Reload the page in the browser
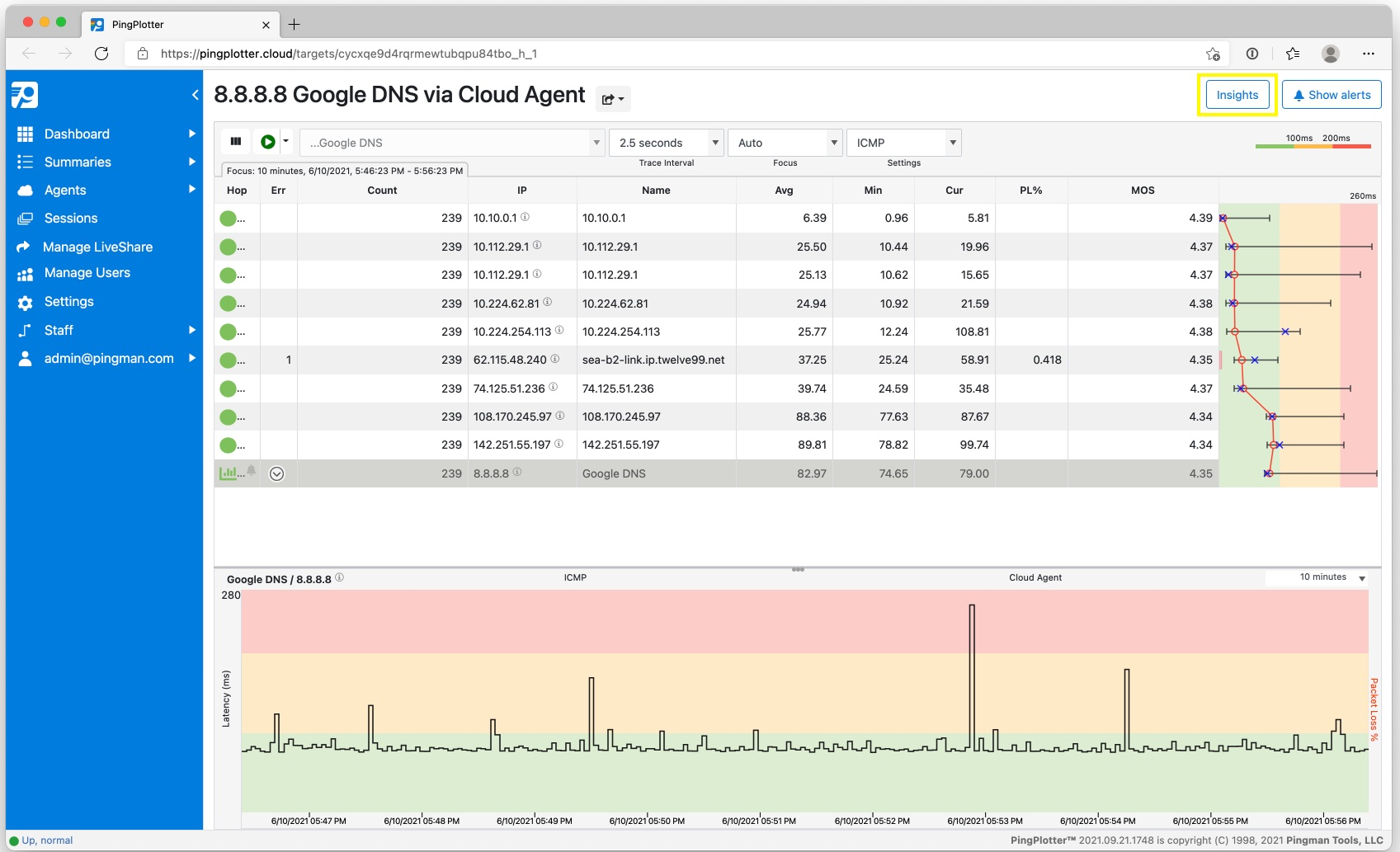 [101, 54]
